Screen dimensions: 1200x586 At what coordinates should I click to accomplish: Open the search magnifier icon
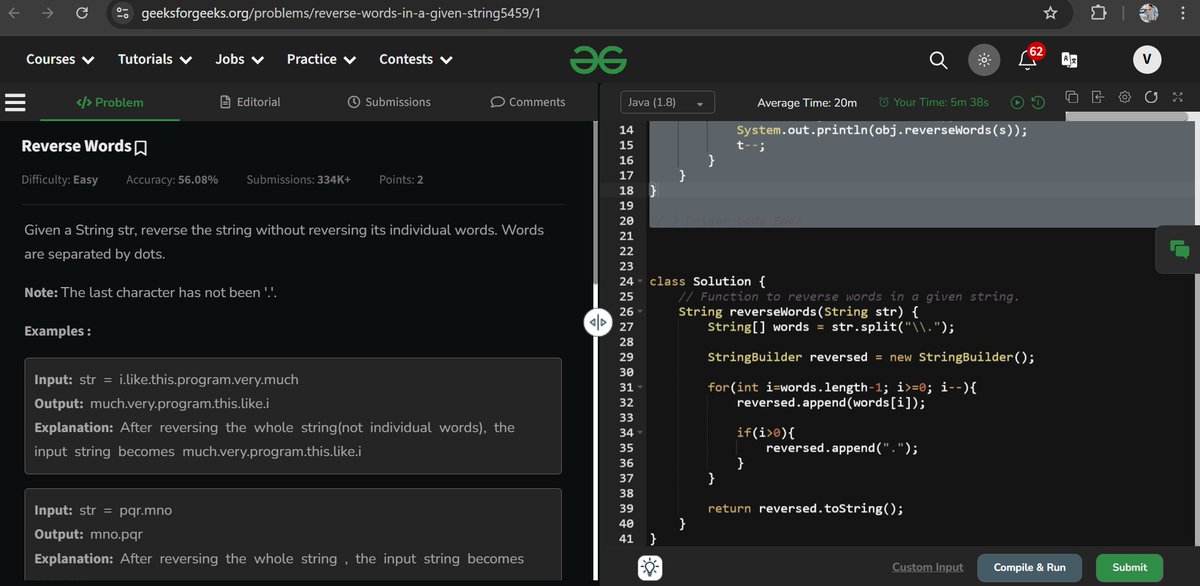pos(938,60)
